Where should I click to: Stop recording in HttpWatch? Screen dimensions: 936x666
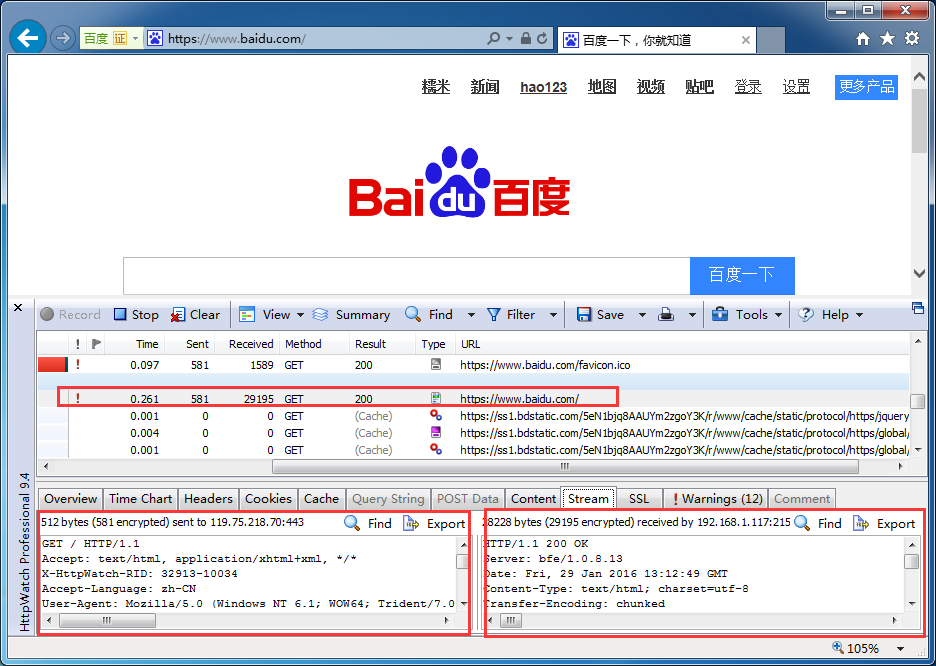[136, 314]
